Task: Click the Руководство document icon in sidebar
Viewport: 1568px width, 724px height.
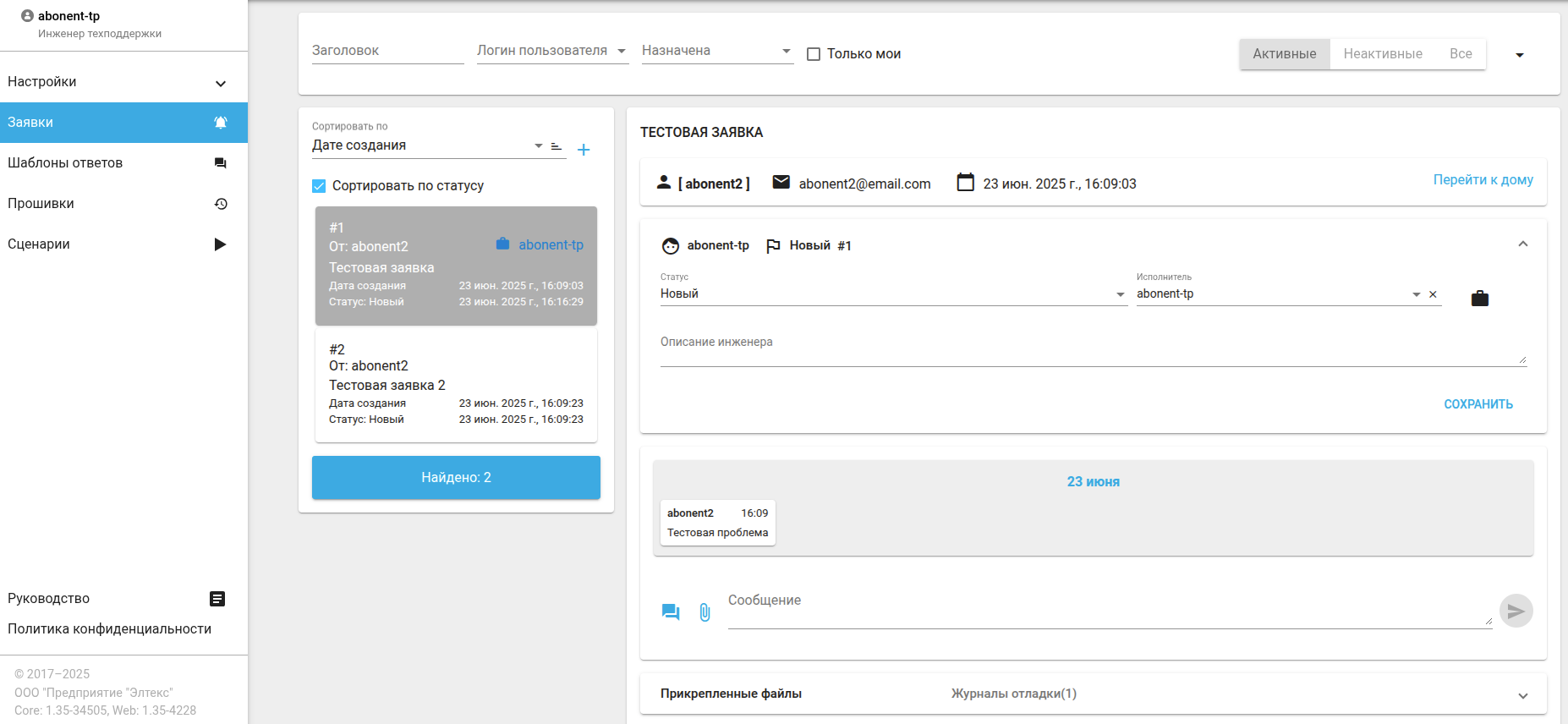Action: click(x=217, y=599)
